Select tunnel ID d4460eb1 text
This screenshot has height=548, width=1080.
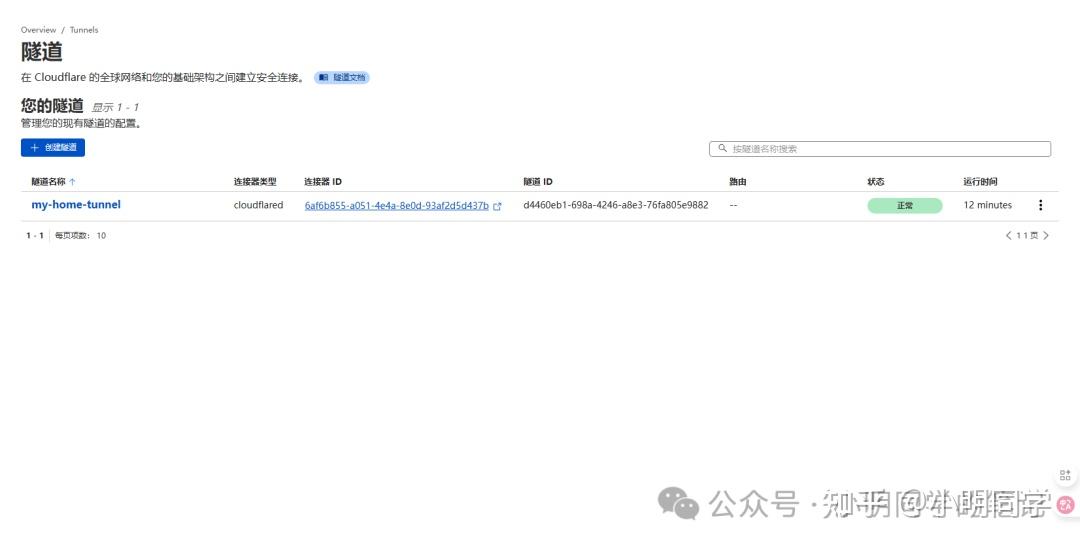coord(616,205)
